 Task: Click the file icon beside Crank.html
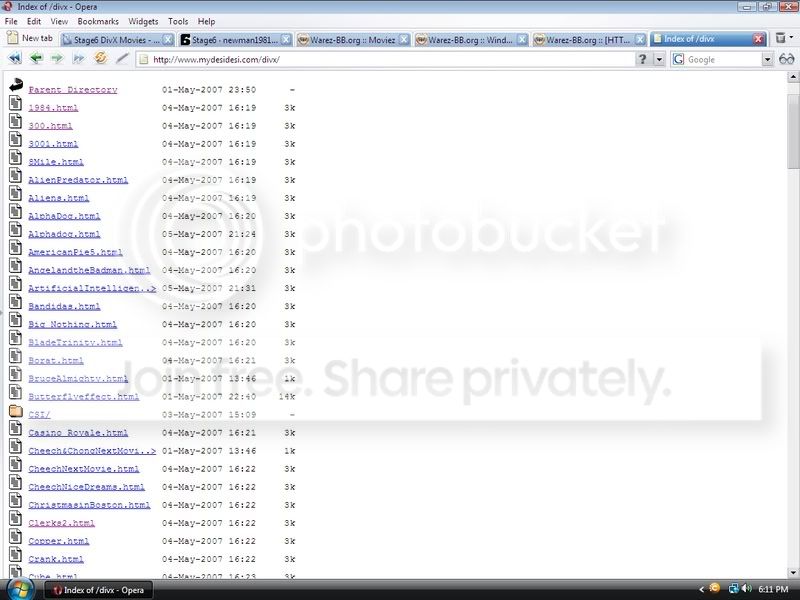click(15, 554)
